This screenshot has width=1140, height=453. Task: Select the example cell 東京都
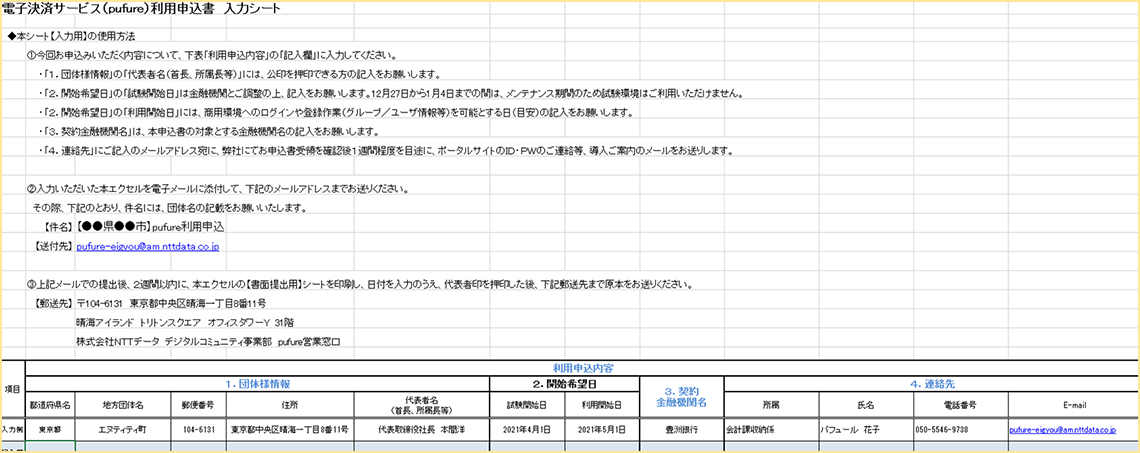click(x=50, y=430)
